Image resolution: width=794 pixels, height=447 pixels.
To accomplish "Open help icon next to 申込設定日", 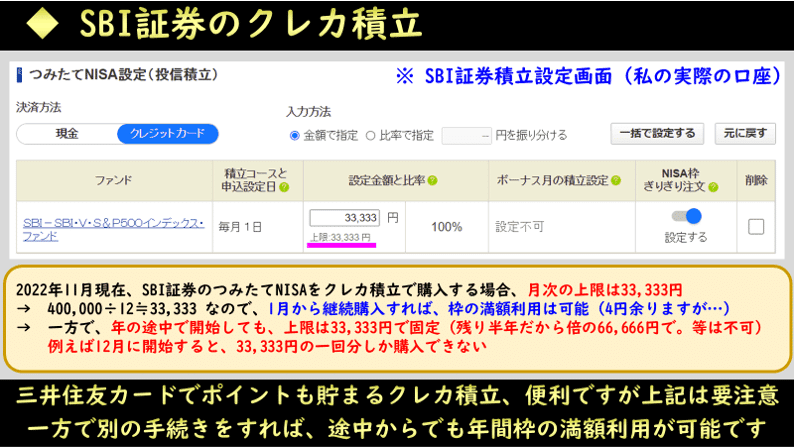I will point(284,187).
